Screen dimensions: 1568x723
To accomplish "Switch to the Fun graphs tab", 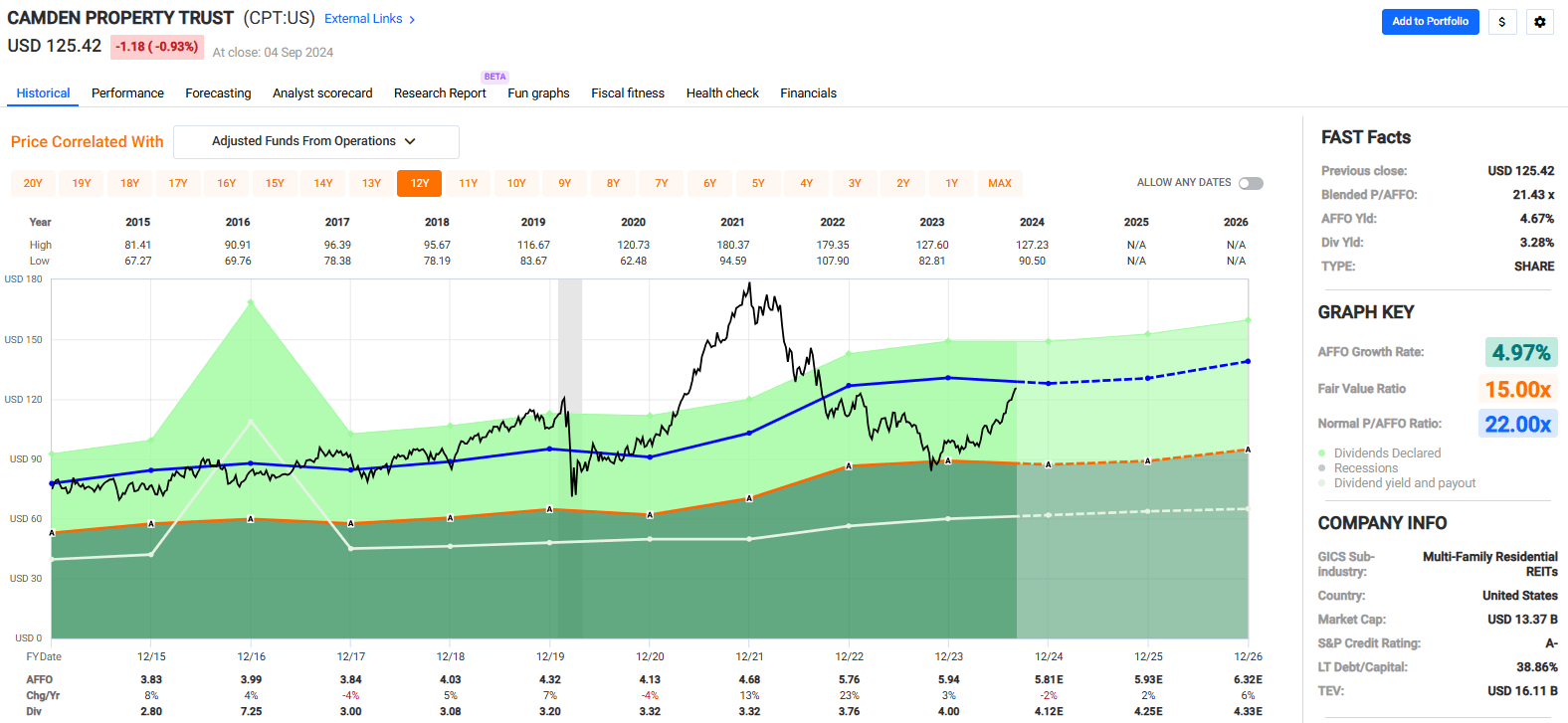I will point(538,93).
